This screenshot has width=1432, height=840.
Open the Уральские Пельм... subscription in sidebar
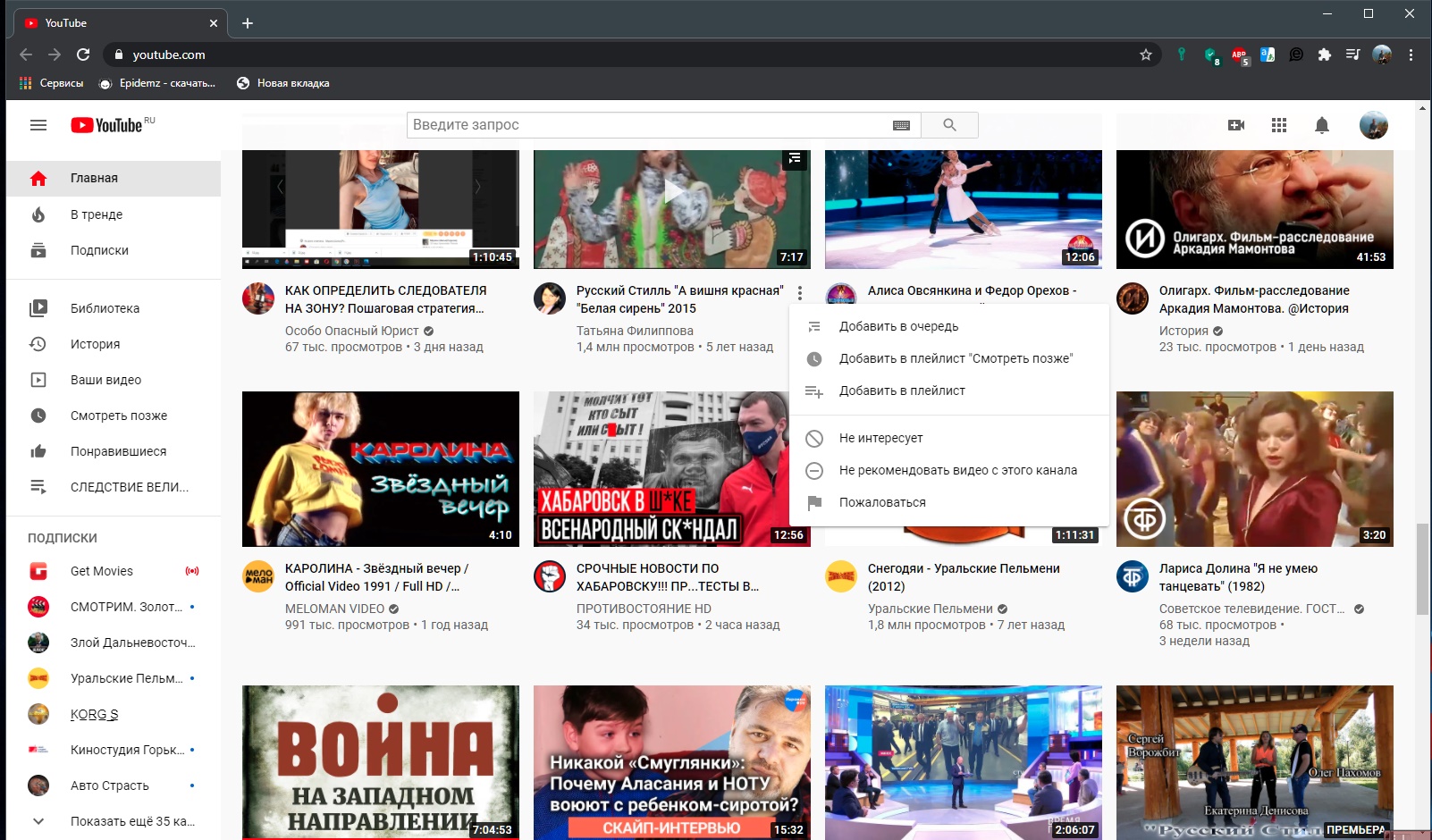click(114, 678)
